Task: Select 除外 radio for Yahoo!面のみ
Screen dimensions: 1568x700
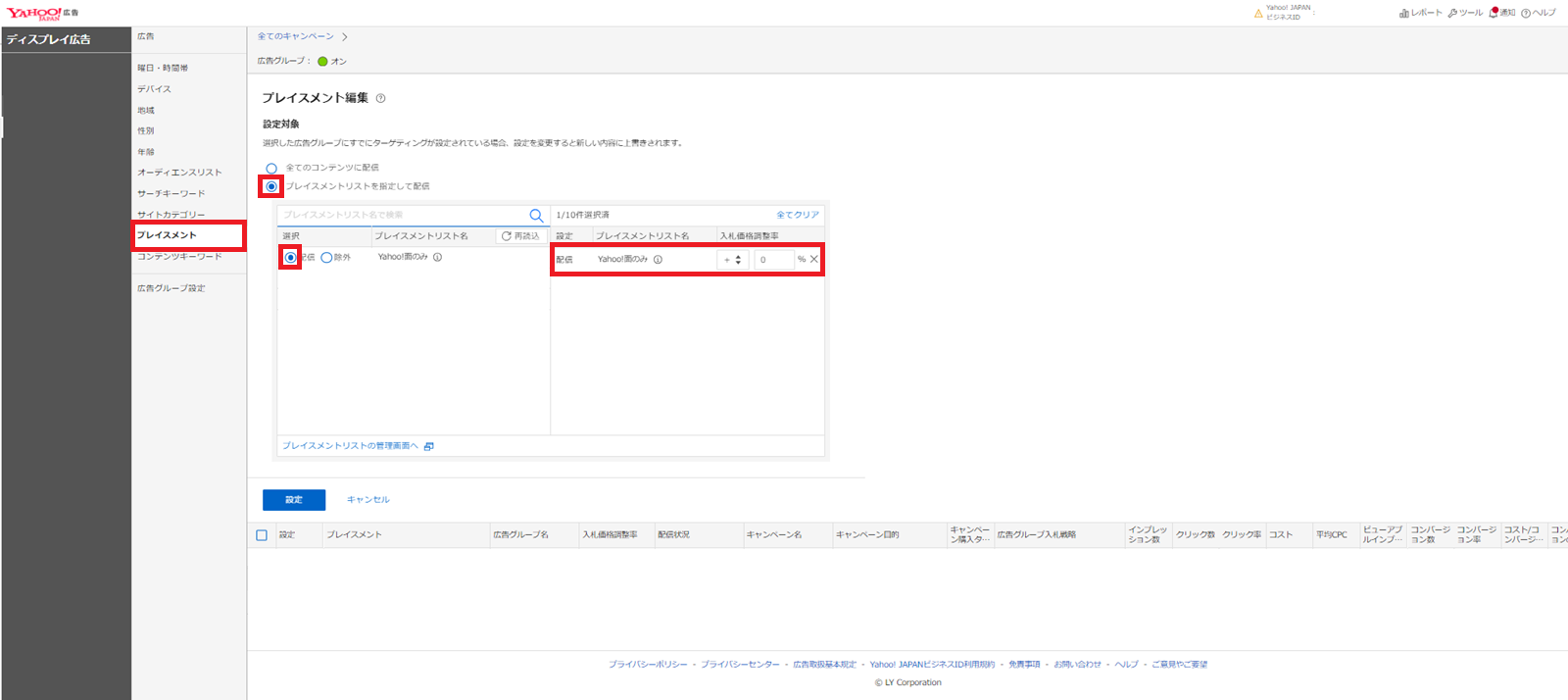Action: (326, 258)
